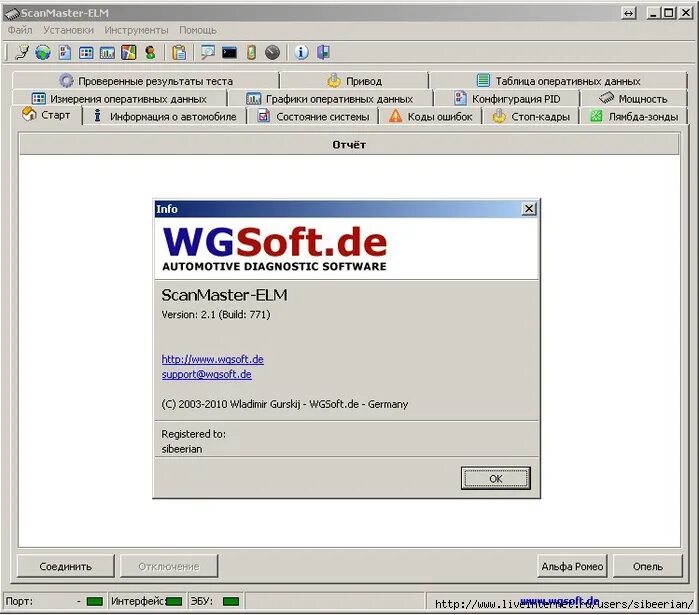
Task: Click the bar chart toolbar icon
Action: (107, 53)
